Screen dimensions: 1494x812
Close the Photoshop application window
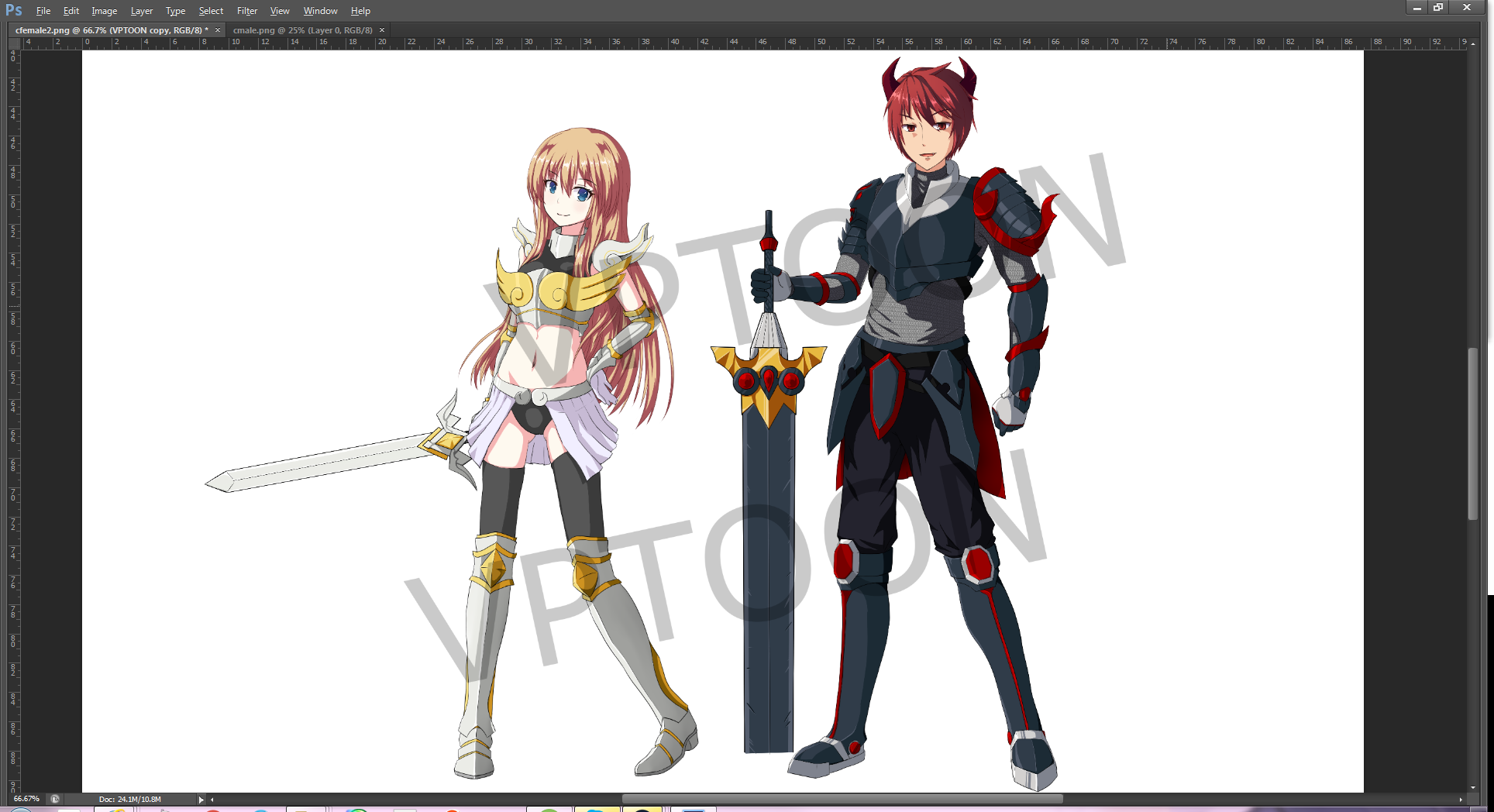pos(1467,8)
